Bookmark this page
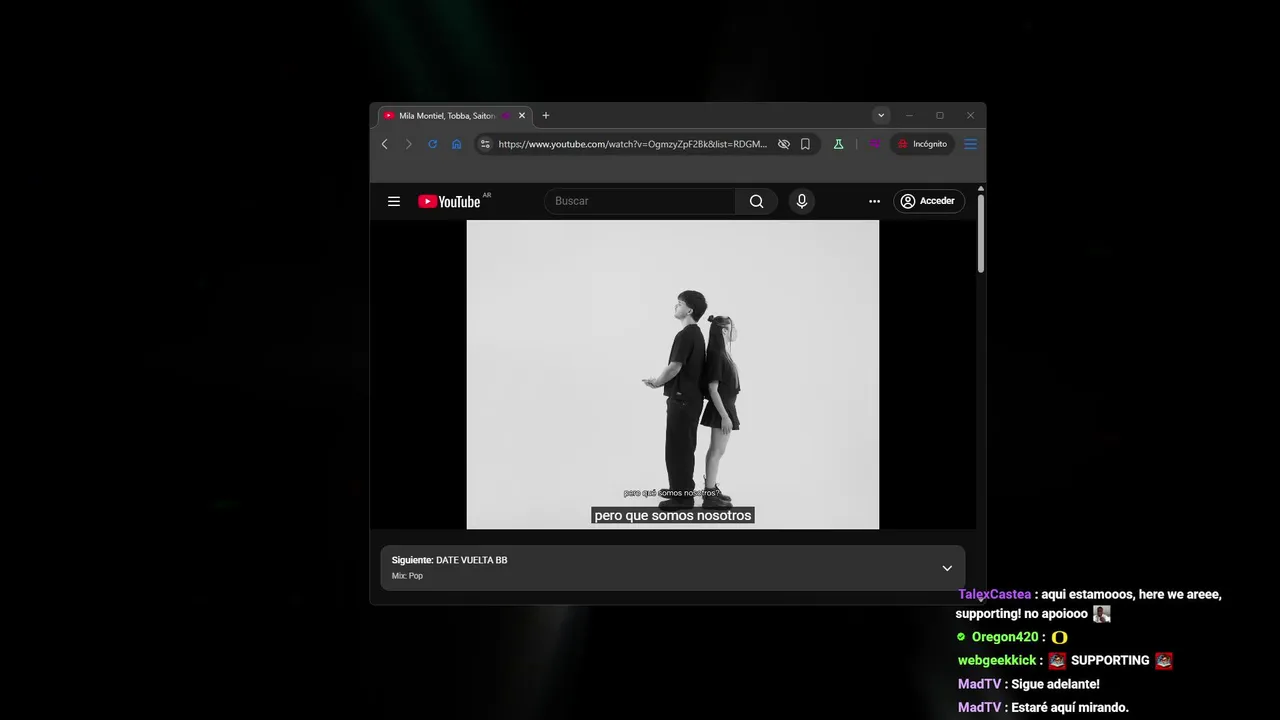Image resolution: width=1280 pixels, height=720 pixels. pyautogui.click(x=805, y=144)
